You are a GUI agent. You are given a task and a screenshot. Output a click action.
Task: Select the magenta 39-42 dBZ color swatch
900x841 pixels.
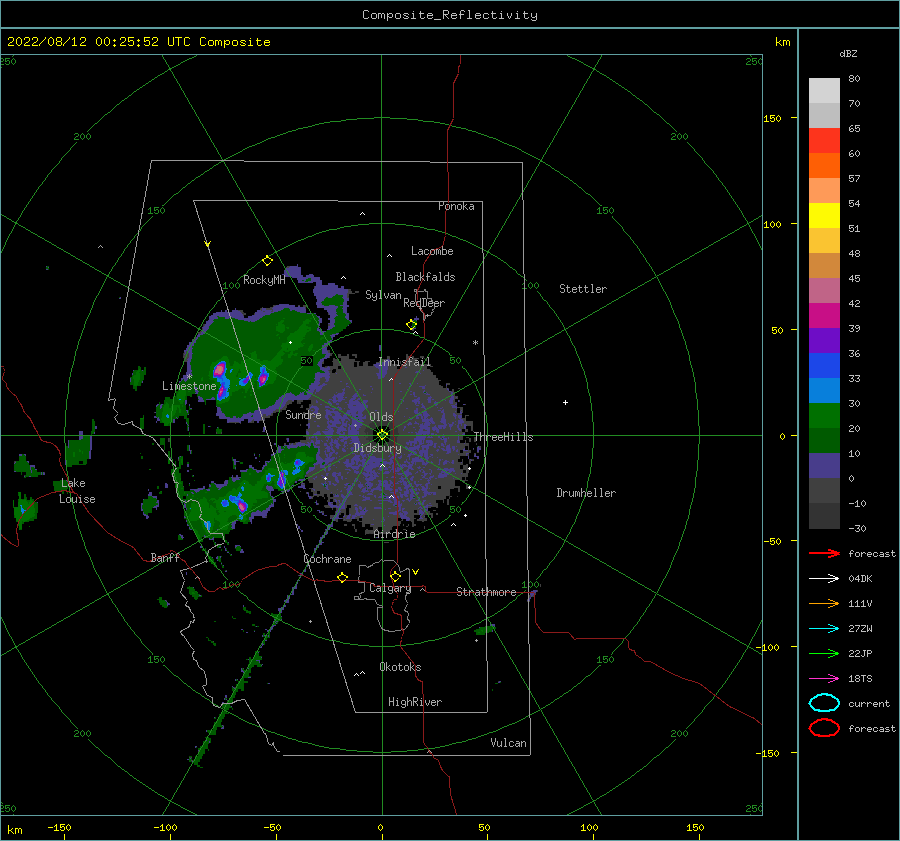tap(824, 316)
